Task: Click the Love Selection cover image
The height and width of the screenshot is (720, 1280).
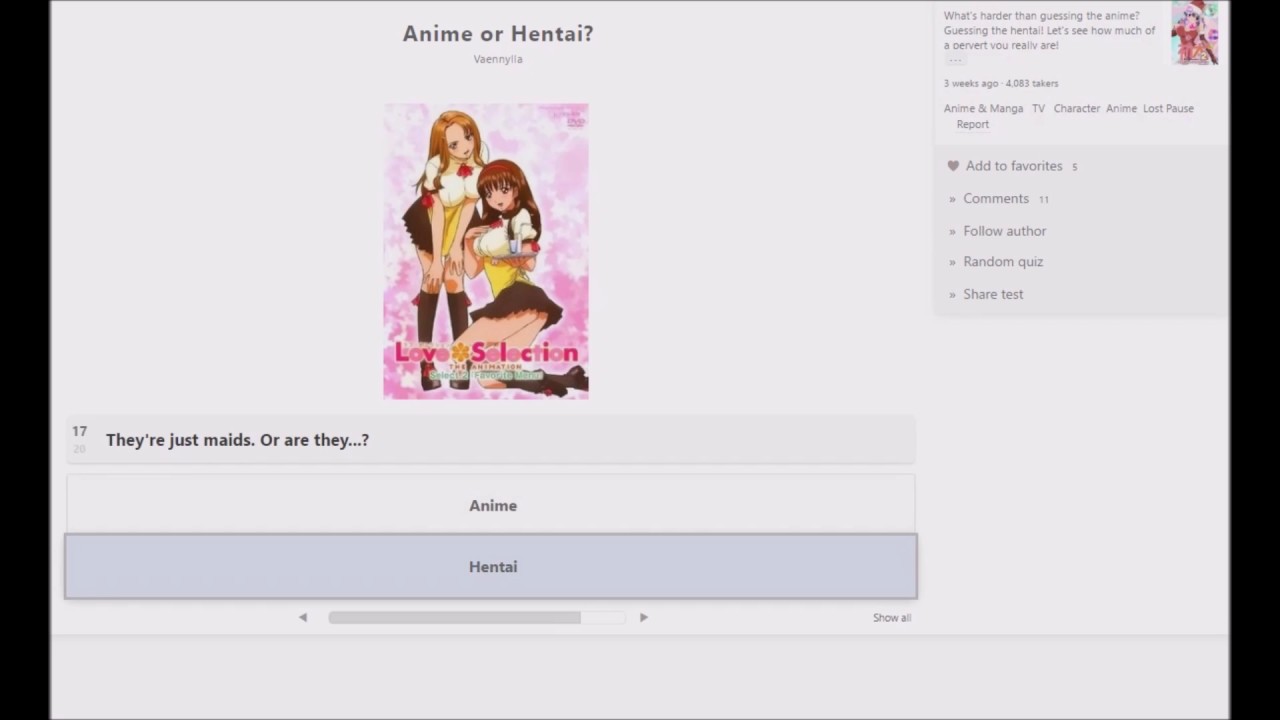Action: (486, 251)
